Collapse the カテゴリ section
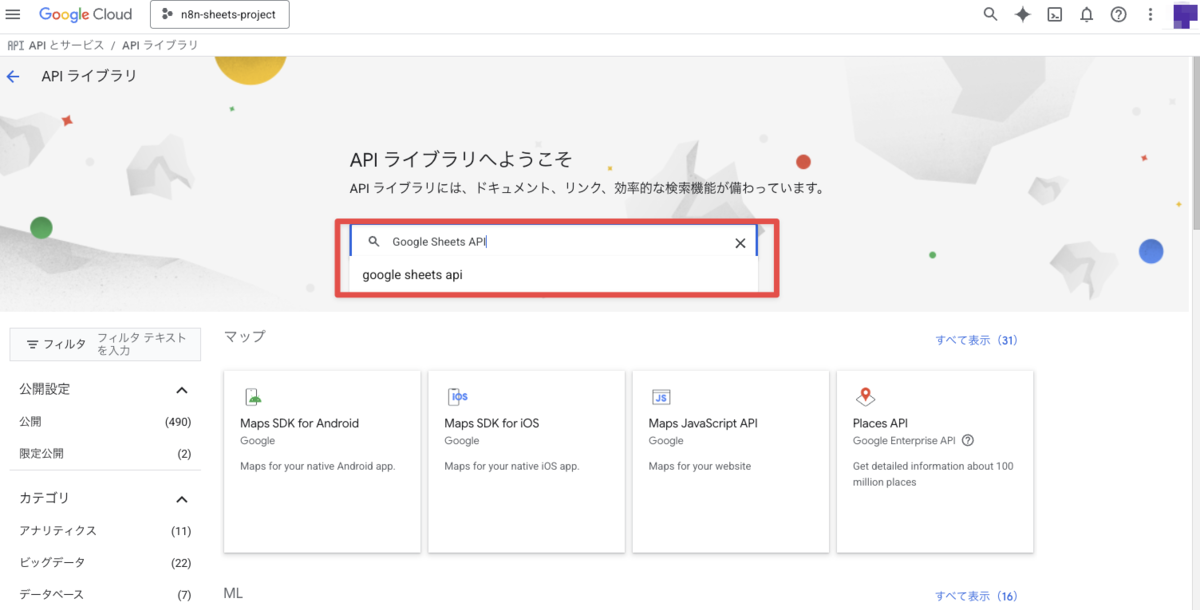 click(182, 498)
